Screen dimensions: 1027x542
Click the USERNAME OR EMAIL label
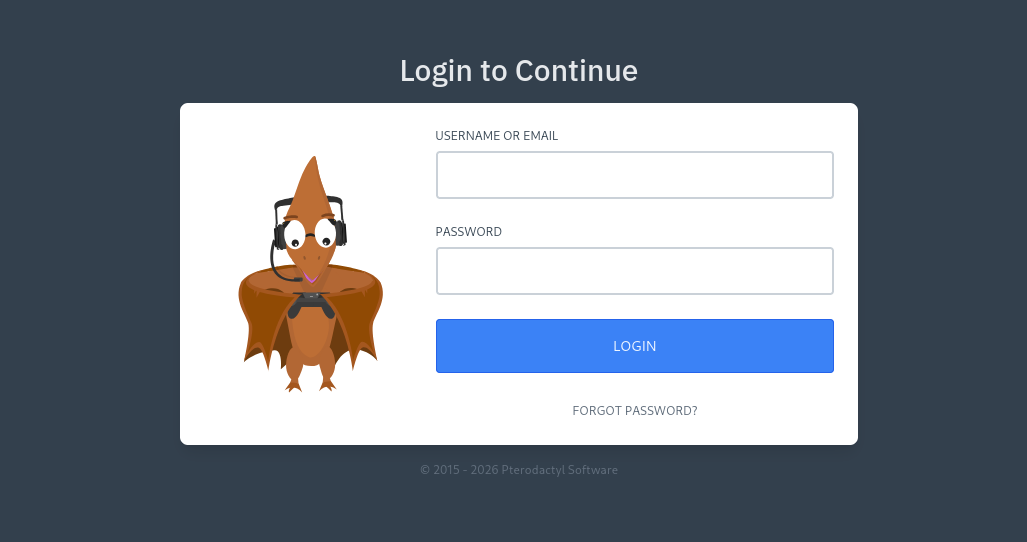click(496, 136)
